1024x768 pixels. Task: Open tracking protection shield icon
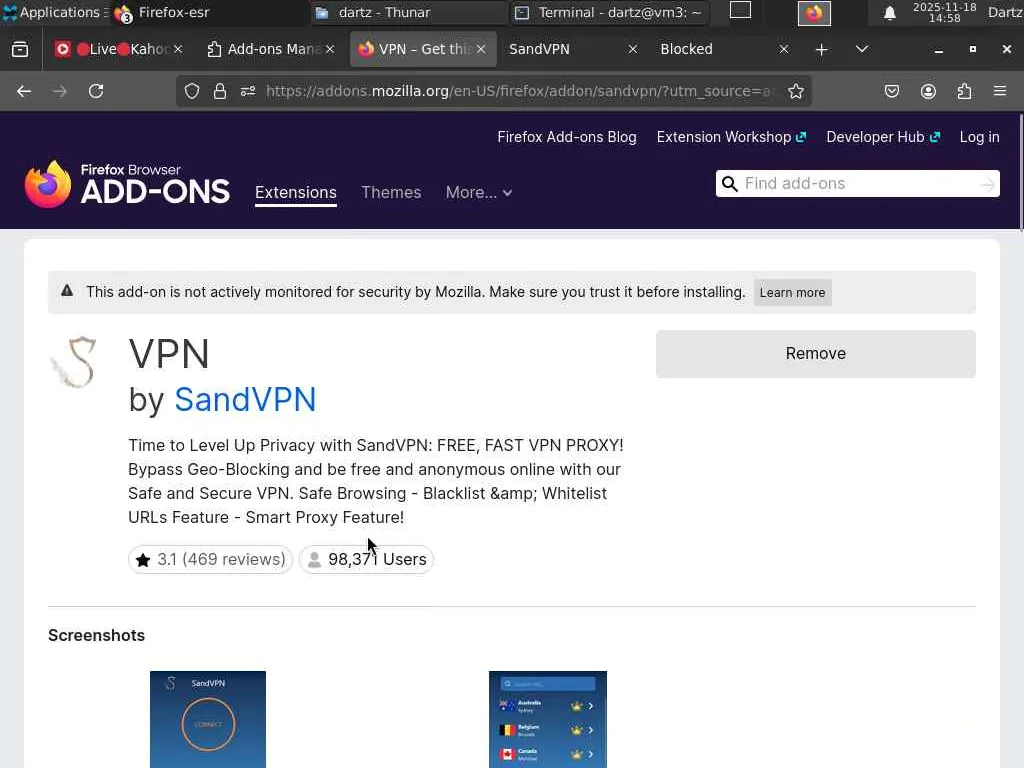191,91
